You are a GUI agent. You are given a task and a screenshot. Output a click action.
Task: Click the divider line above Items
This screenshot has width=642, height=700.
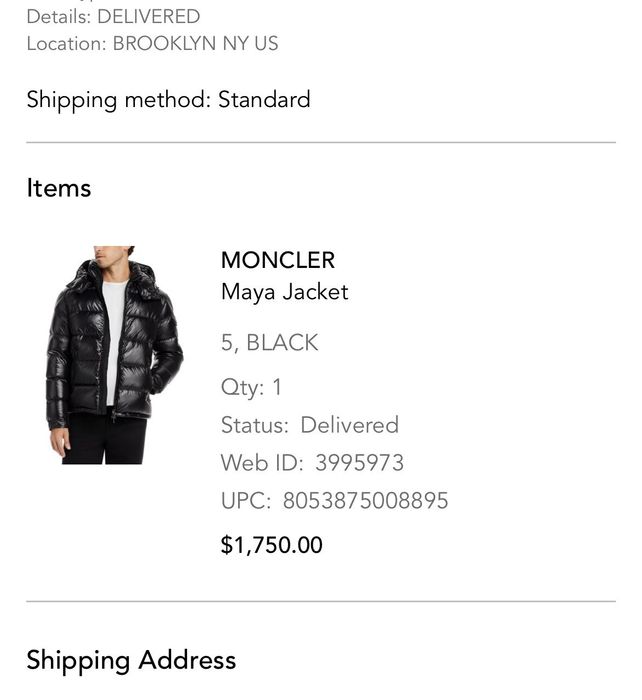(321, 143)
